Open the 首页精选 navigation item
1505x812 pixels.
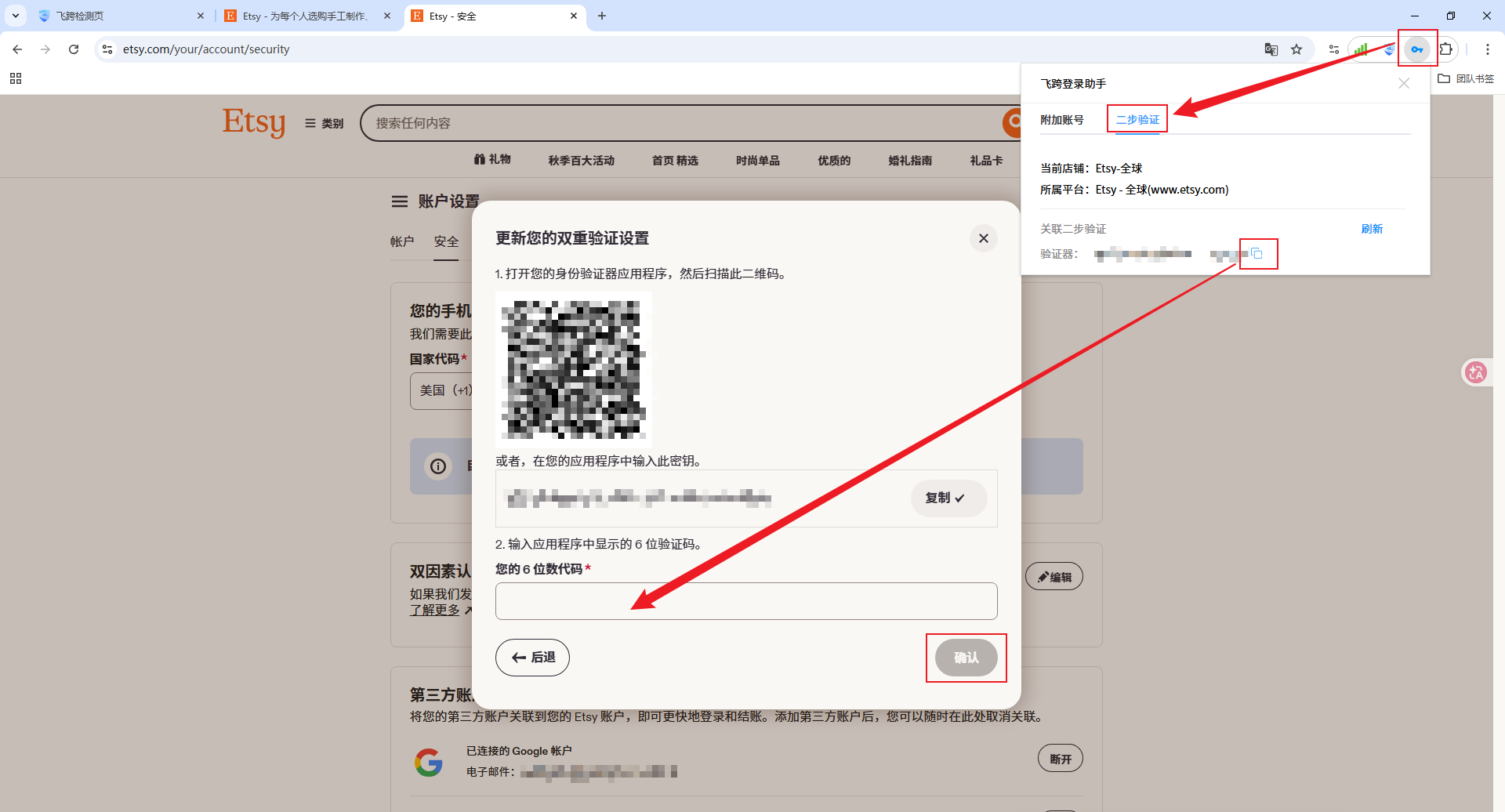(x=675, y=161)
